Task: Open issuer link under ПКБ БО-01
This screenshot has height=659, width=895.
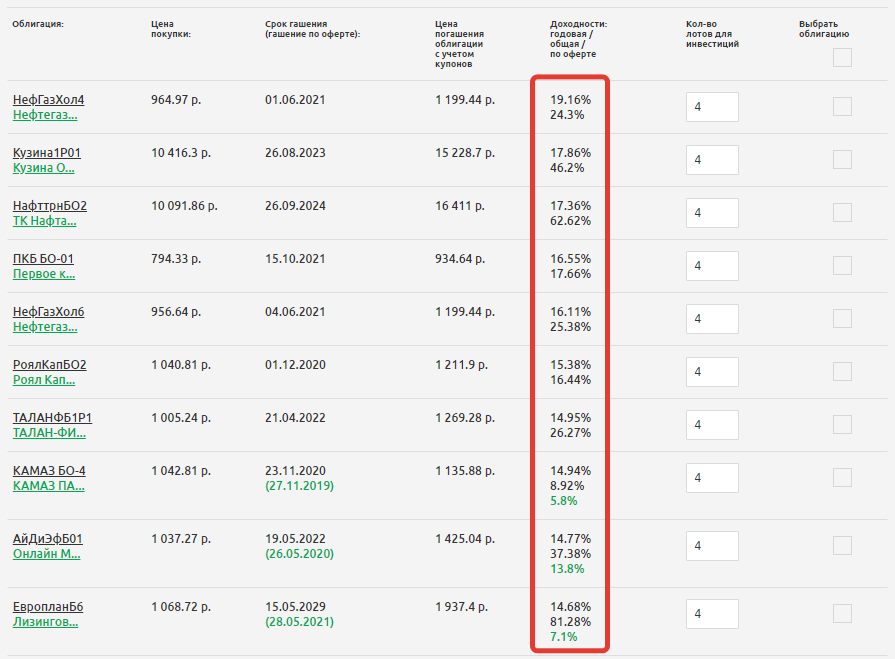Action: tap(43, 273)
